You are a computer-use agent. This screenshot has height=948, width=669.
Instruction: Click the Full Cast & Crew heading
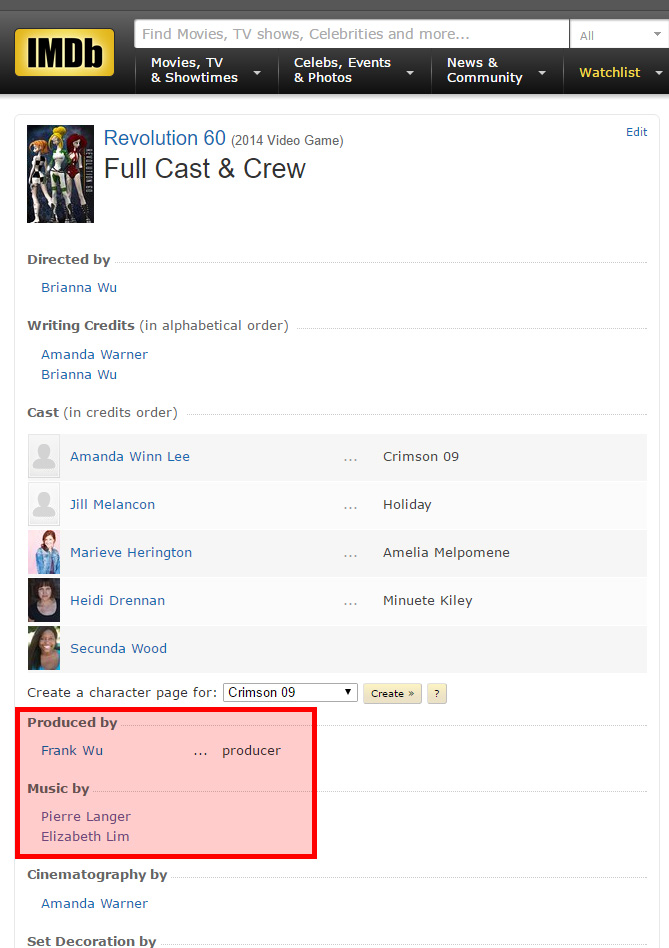204,169
